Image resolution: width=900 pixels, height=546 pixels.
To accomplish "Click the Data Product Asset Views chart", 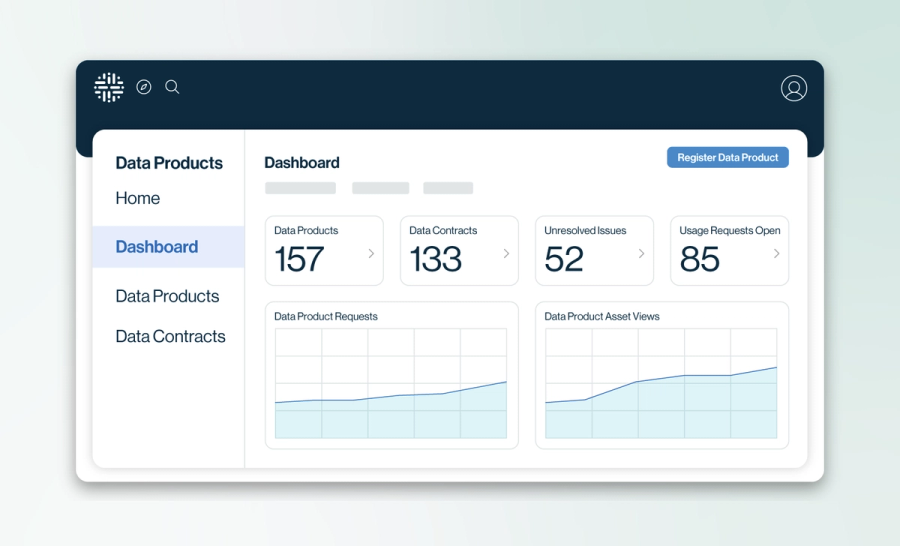I will pyautogui.click(x=661, y=384).
